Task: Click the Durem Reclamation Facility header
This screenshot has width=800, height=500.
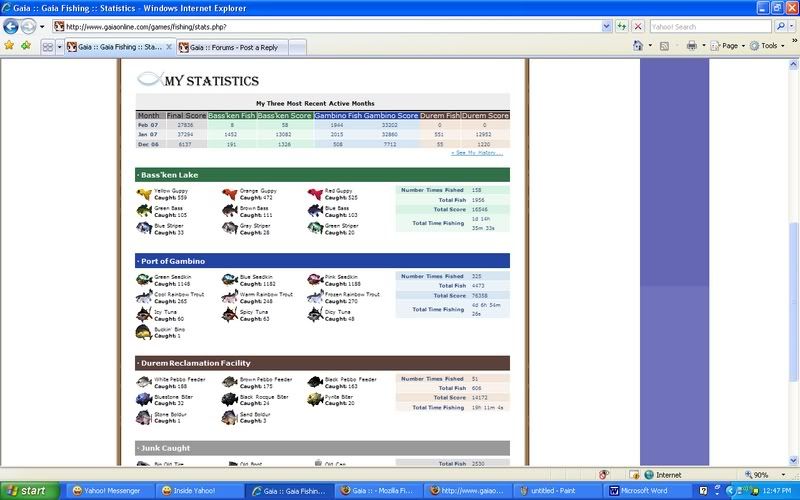Action: [322, 363]
